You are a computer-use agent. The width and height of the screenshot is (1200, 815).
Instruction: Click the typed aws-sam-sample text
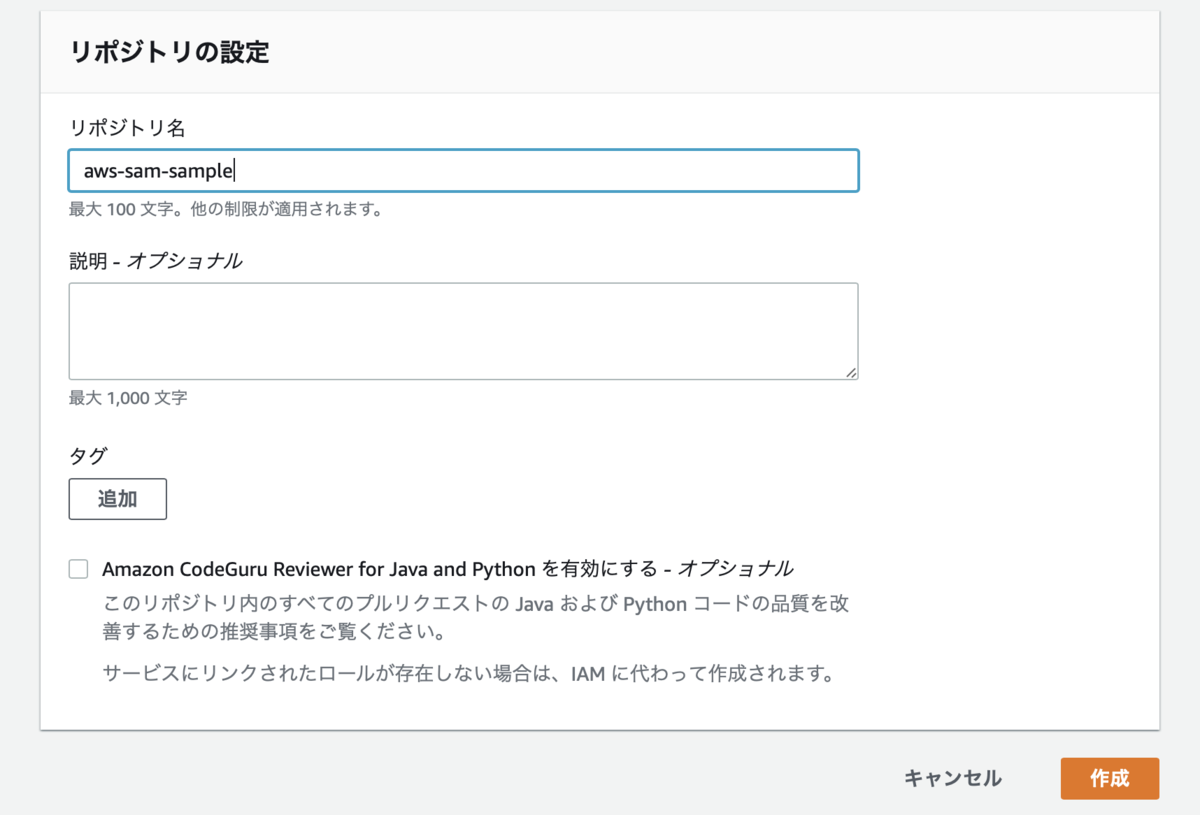(x=158, y=171)
